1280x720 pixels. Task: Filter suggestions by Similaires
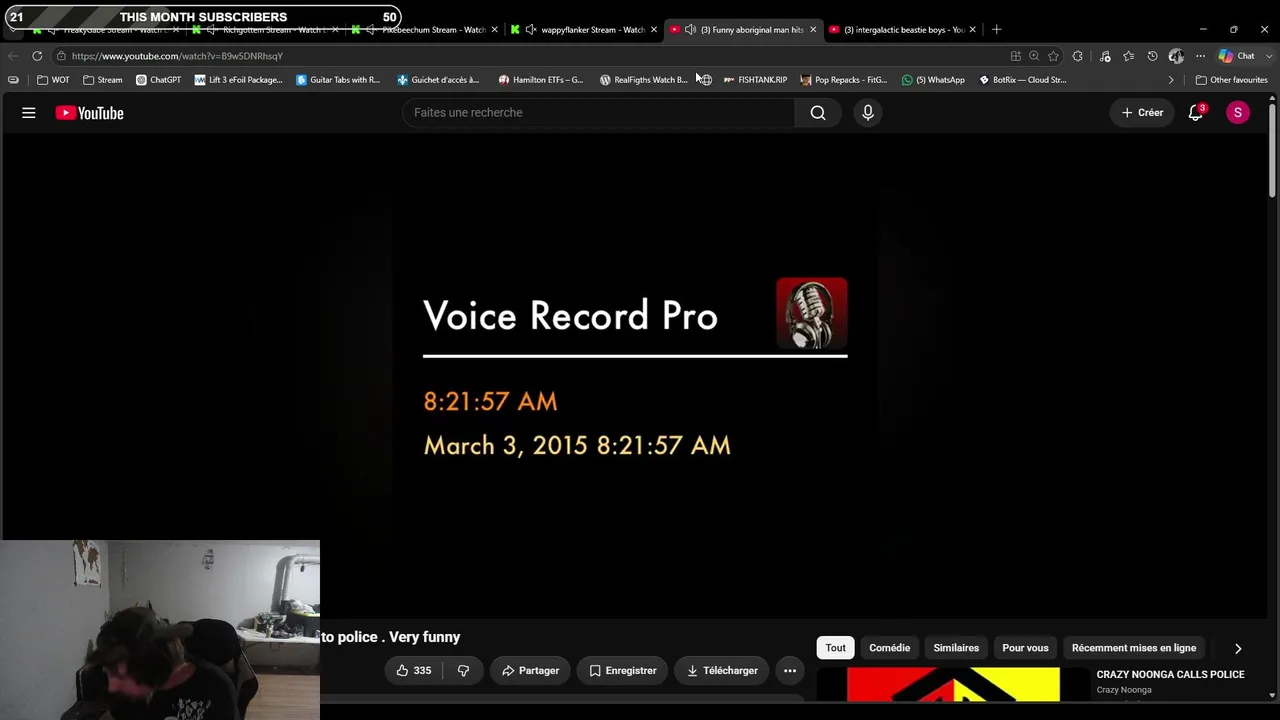tap(956, 648)
